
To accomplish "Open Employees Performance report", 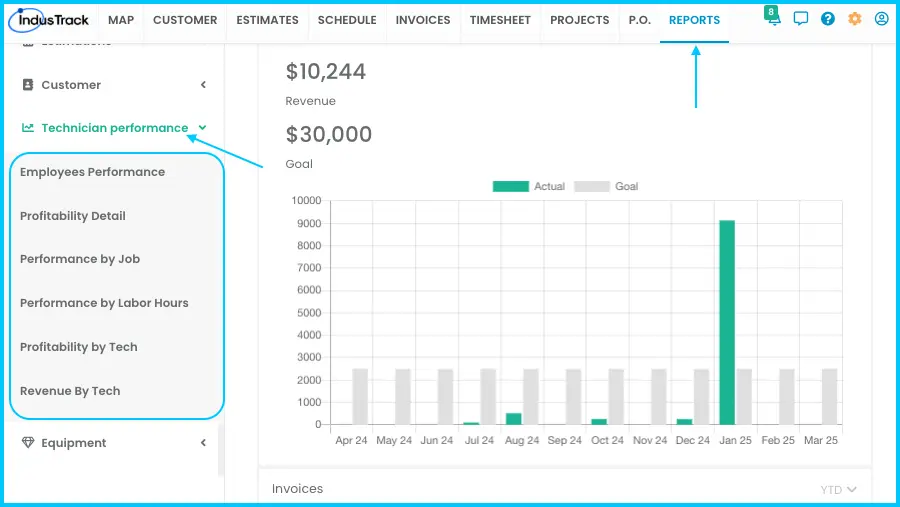I will click(x=92, y=172).
